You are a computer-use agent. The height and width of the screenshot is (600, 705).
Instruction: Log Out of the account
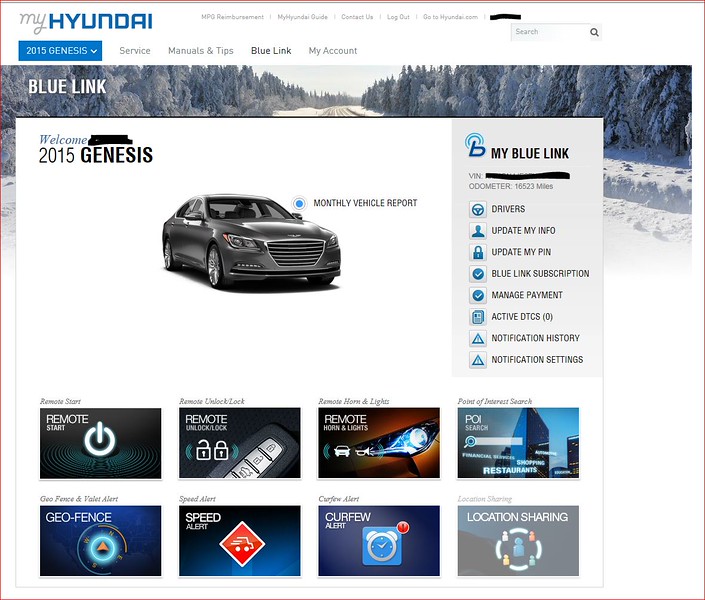tap(398, 17)
